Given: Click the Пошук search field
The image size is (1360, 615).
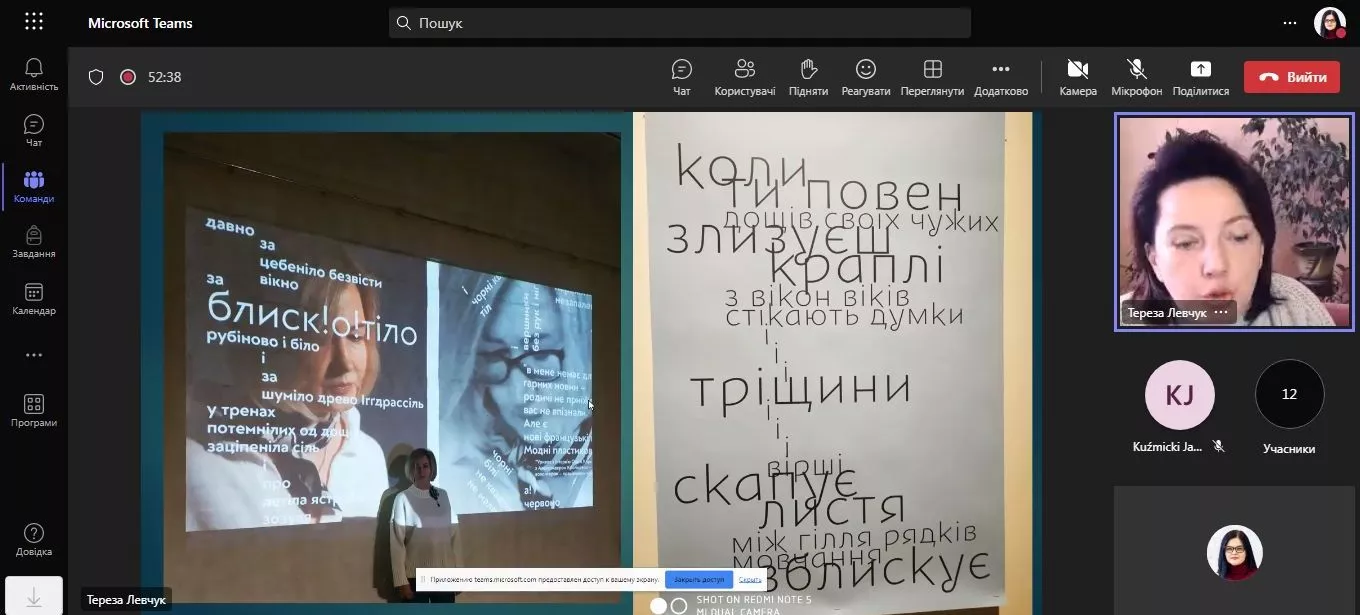Looking at the screenshot, I should (679, 22).
